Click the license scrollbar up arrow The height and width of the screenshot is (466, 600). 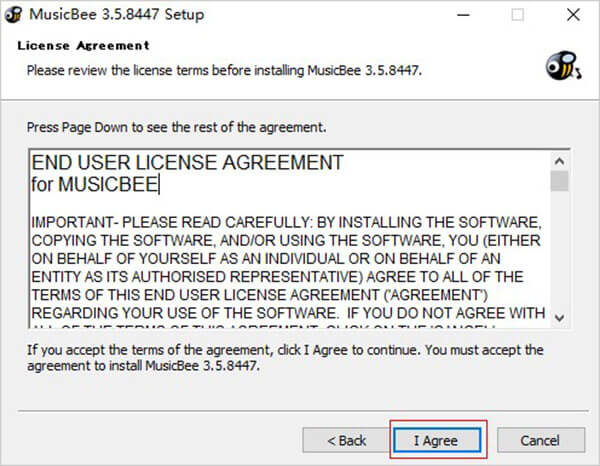coord(559,161)
